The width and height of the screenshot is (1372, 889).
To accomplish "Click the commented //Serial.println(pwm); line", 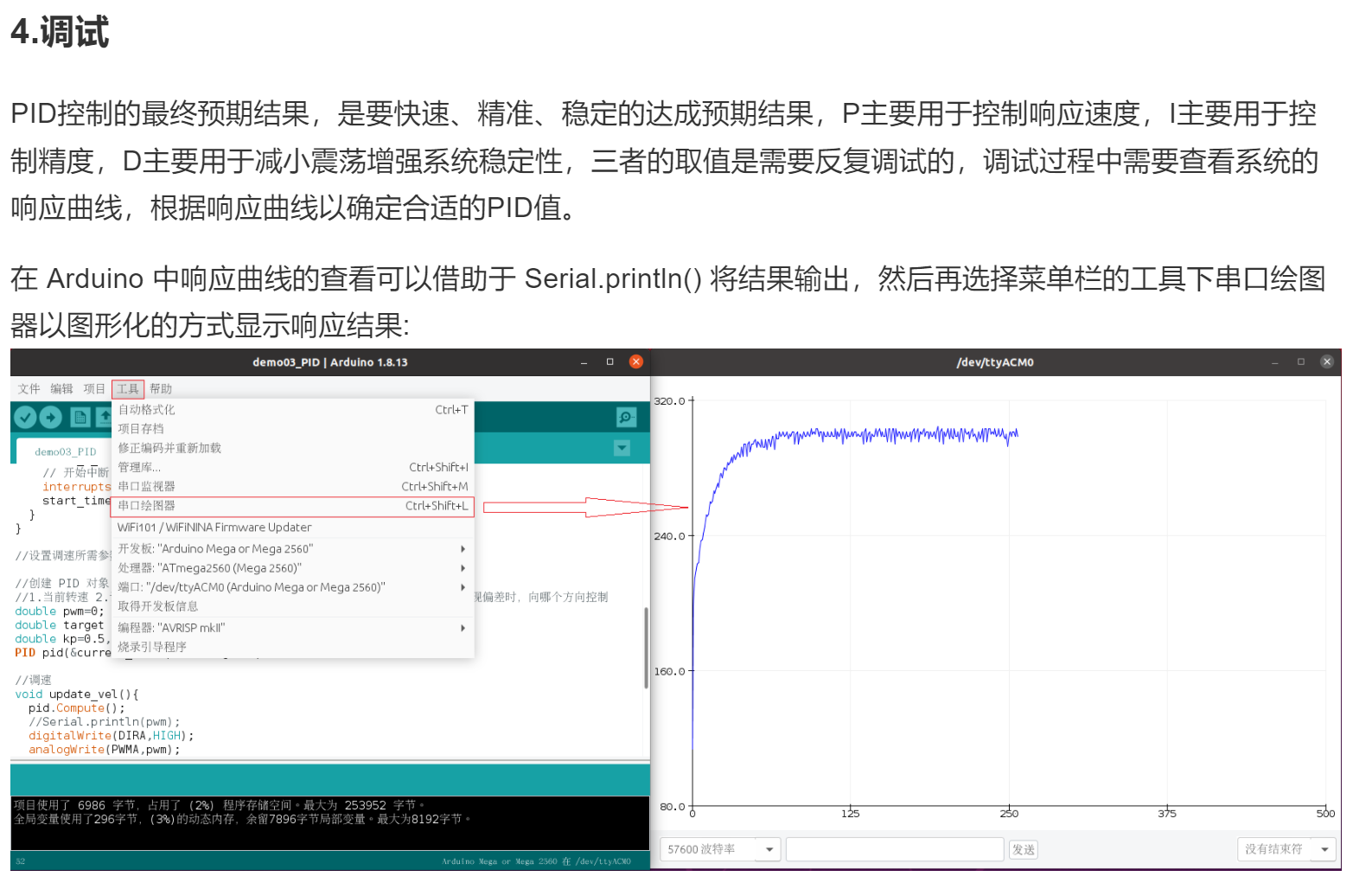I will pyautogui.click(x=105, y=722).
